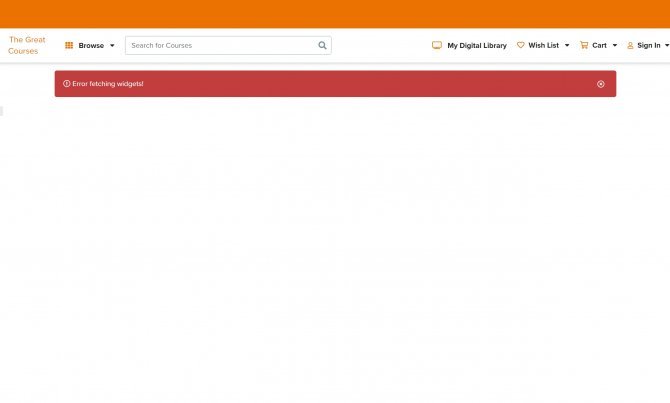Focus the Search for Courses field
The width and height of the screenshot is (670, 403).
coord(228,45)
